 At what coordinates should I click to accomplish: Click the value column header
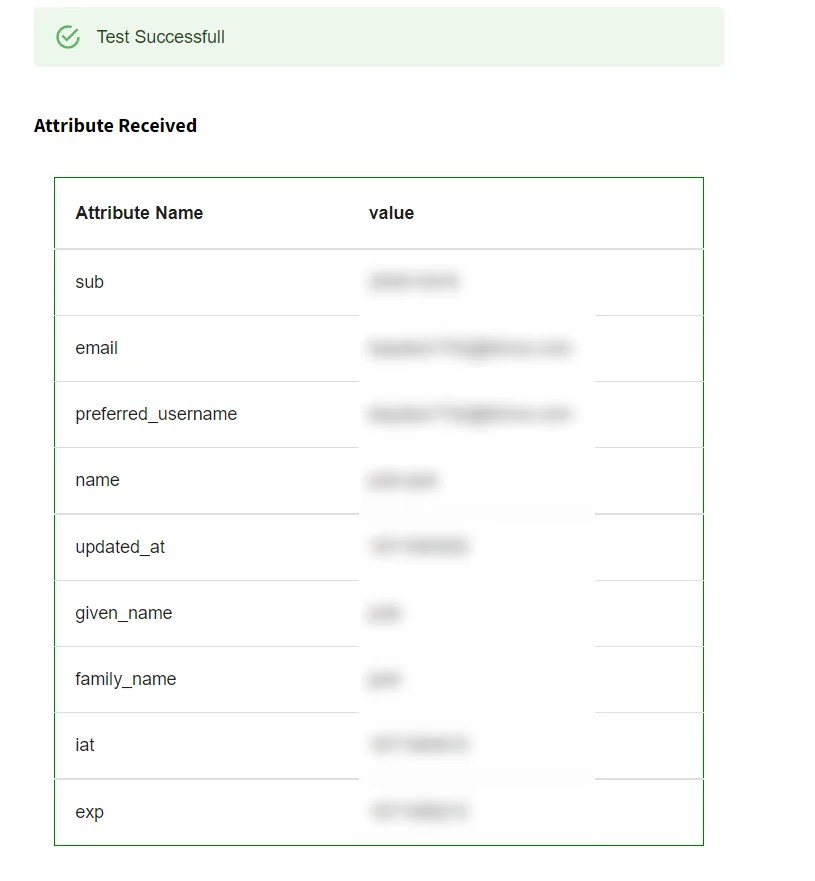[x=390, y=213]
